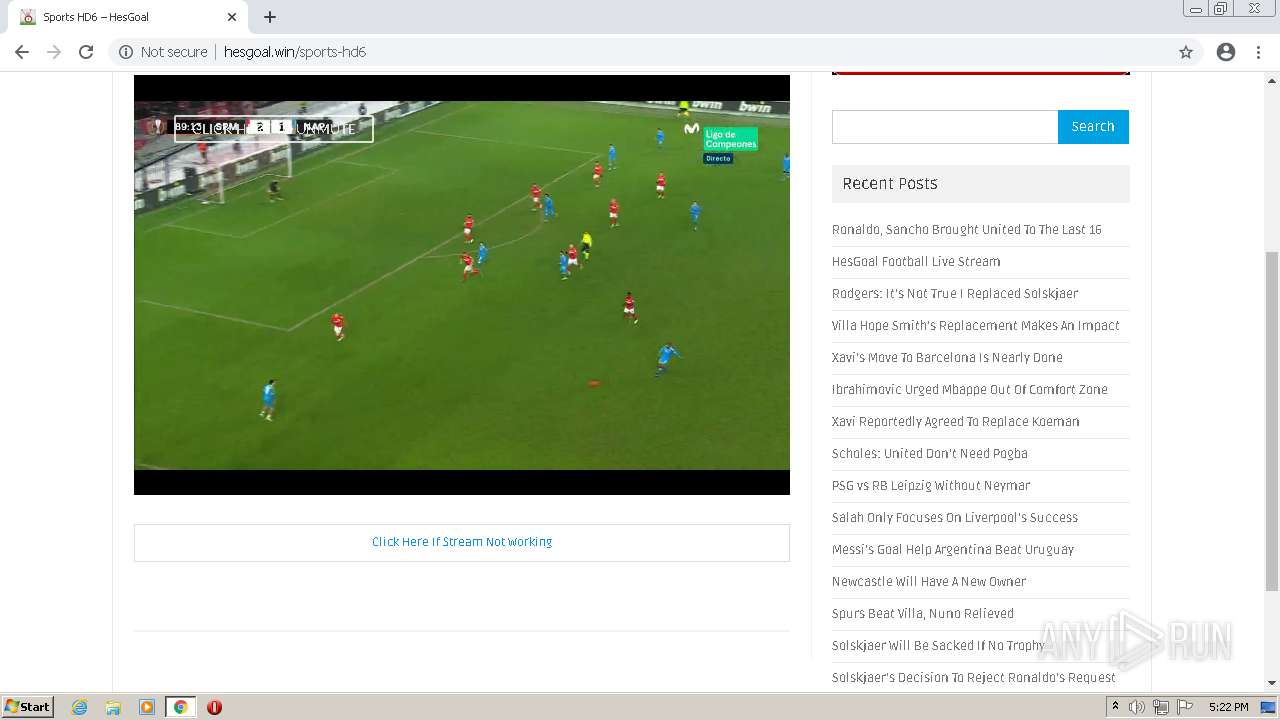
Task: Click the Chrome taskbar icon
Action: [180, 707]
